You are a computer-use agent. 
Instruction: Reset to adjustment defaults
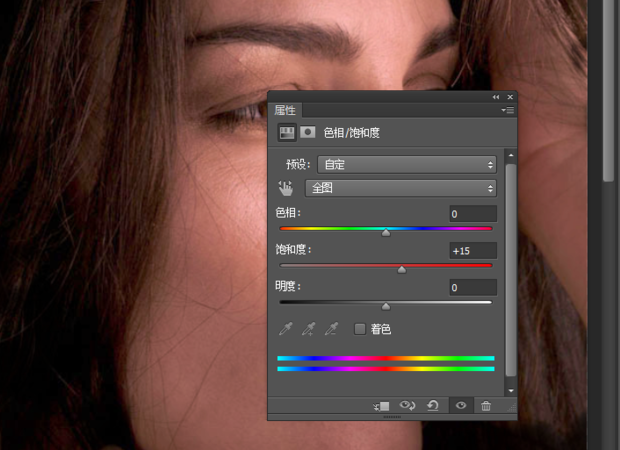(433, 405)
